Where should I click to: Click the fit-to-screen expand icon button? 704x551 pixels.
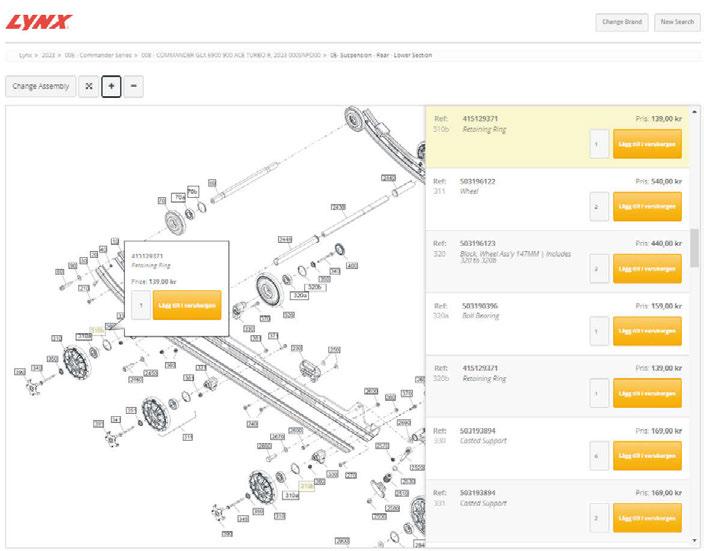[x=89, y=86]
